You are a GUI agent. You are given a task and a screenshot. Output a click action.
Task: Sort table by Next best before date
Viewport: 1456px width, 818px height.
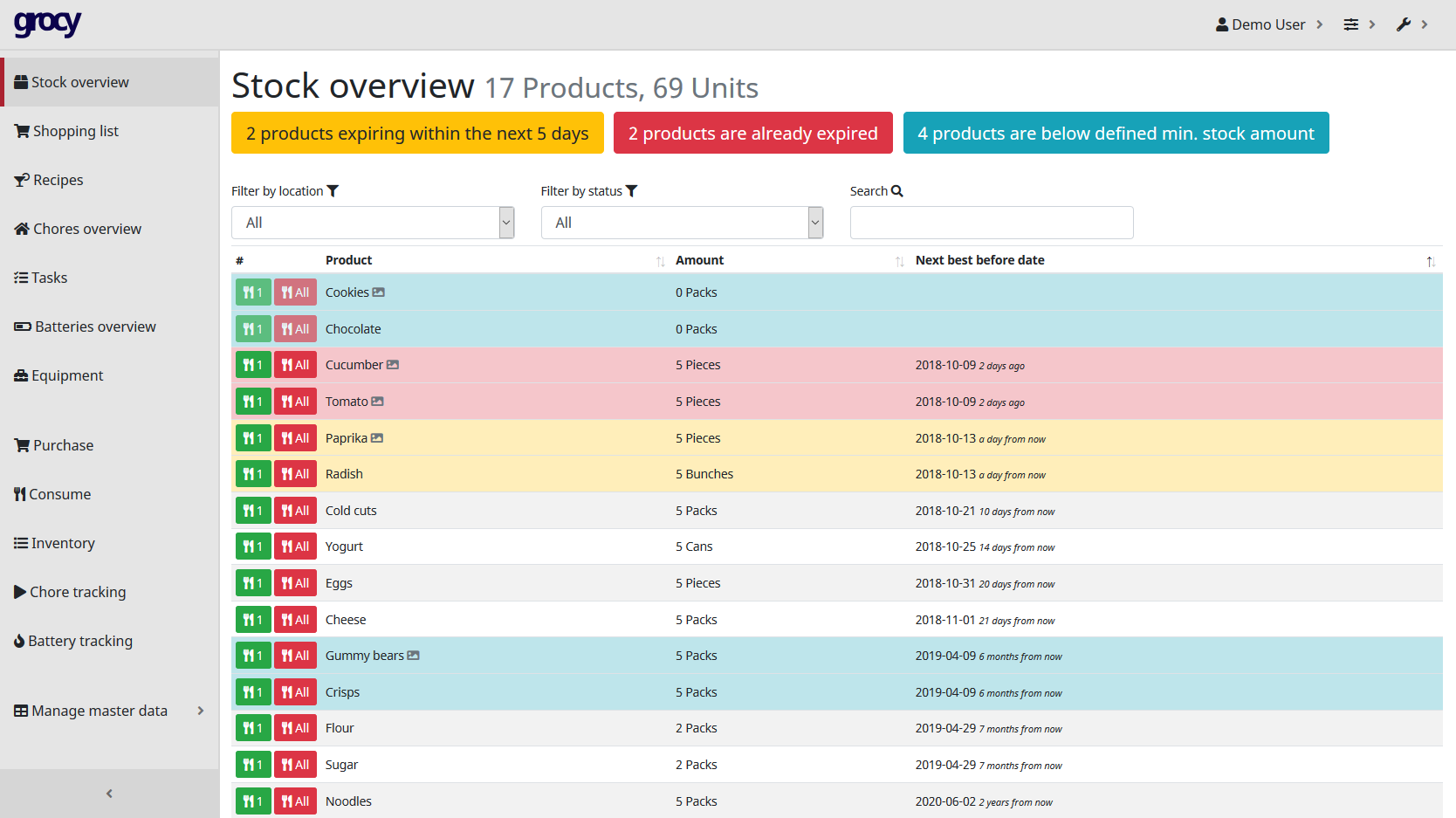coord(979,260)
